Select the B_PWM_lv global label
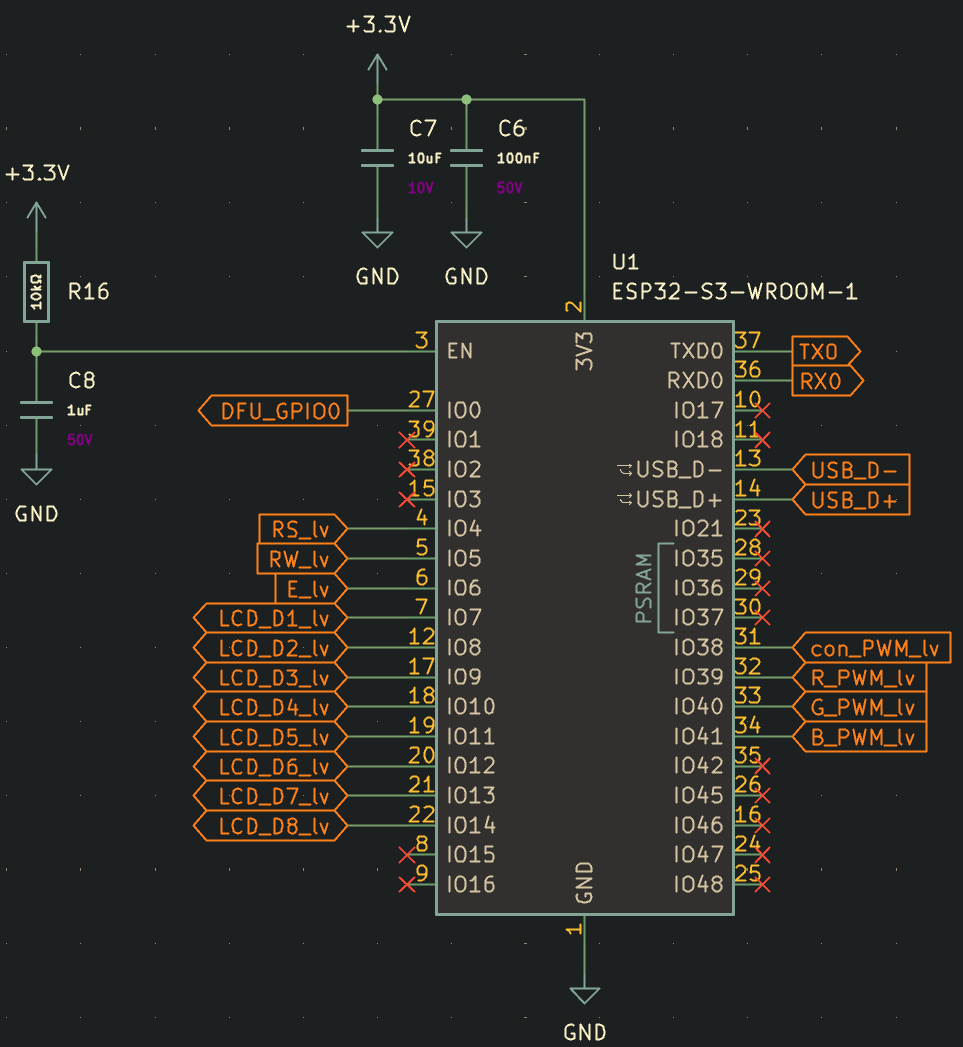 (x=860, y=737)
